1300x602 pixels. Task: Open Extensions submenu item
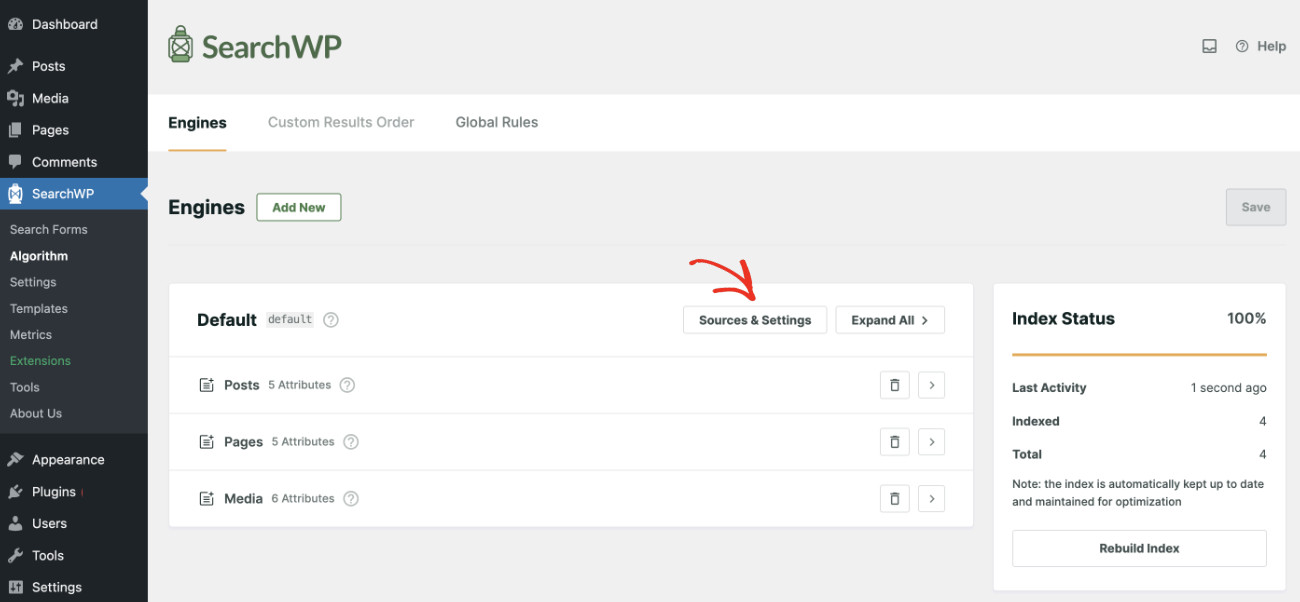click(x=40, y=361)
